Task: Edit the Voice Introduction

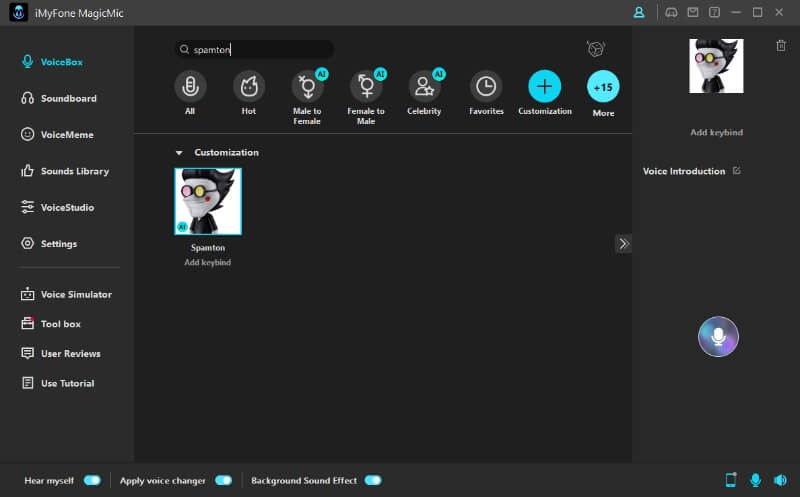Action: [x=736, y=170]
